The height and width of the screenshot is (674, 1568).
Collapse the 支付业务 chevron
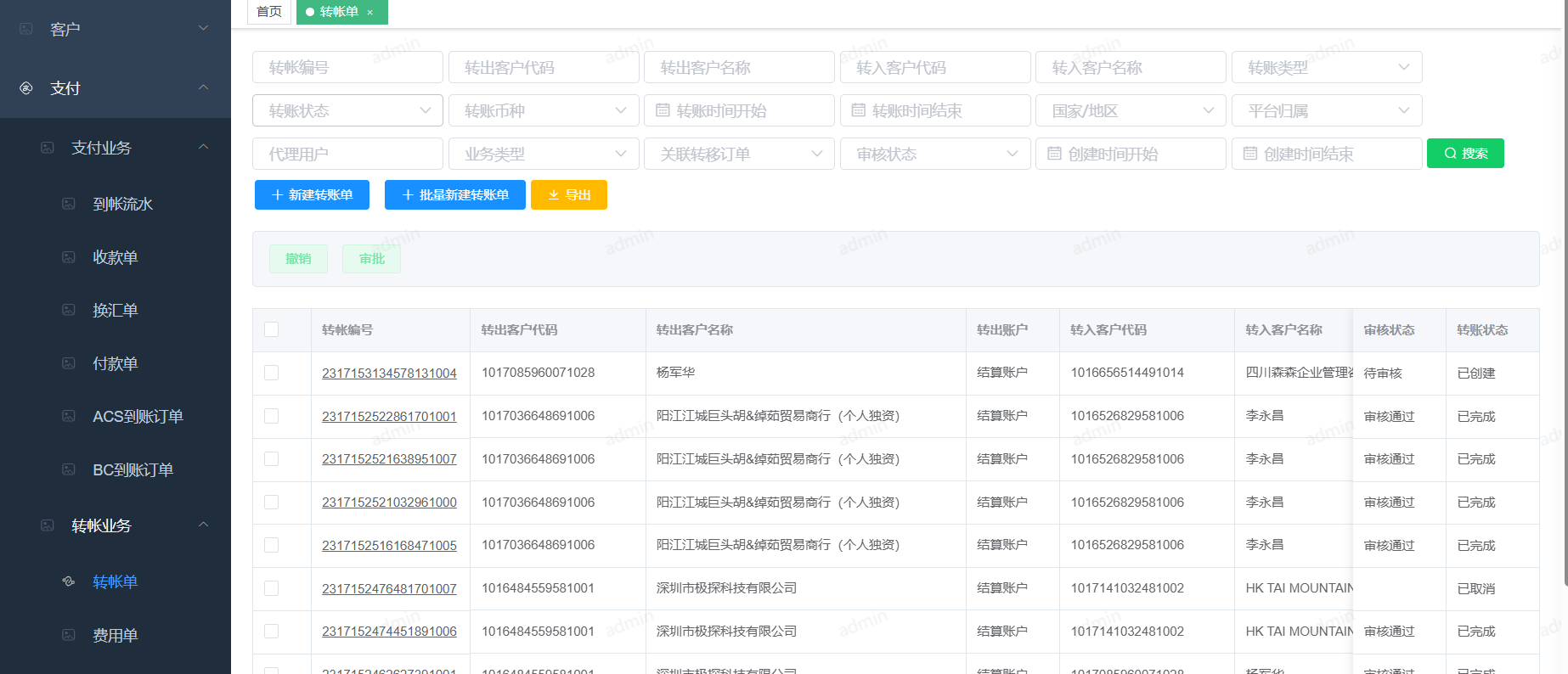pyautogui.click(x=203, y=147)
